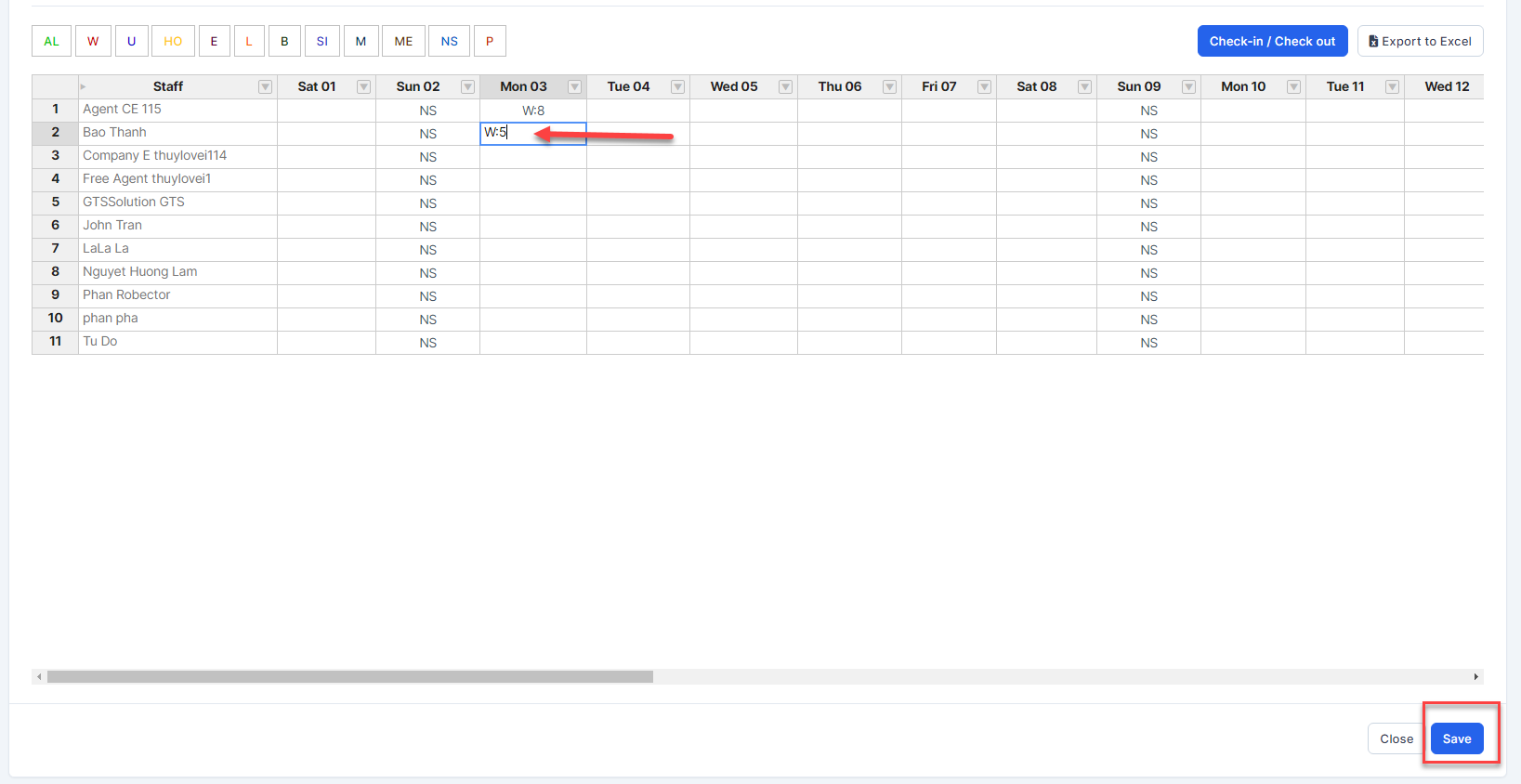Export the timesheet to Excel

coord(1420,41)
